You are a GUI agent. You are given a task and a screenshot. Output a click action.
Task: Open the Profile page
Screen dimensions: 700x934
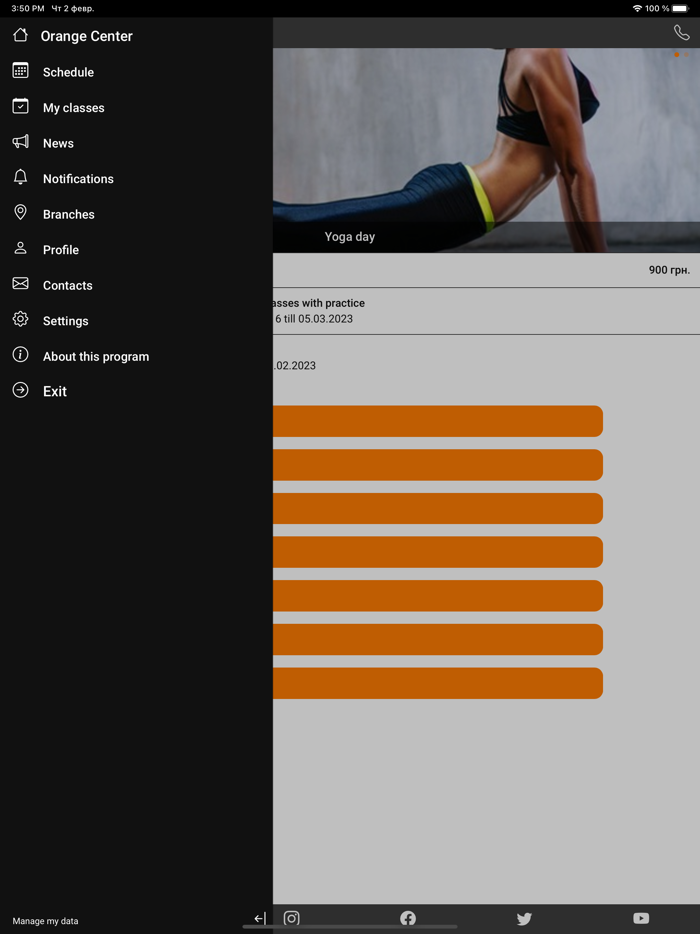point(61,250)
